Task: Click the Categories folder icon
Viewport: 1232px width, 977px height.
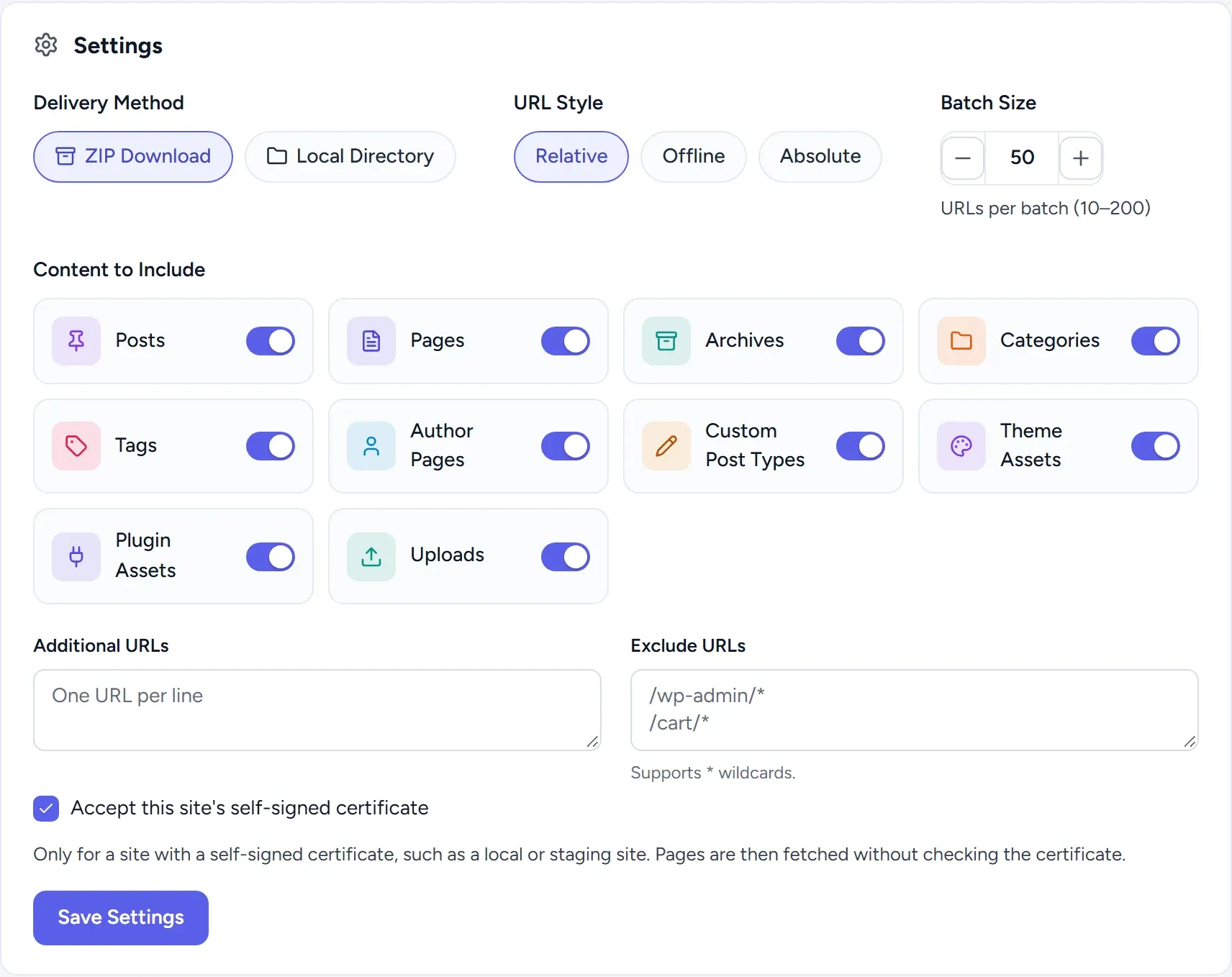Action: (x=961, y=341)
